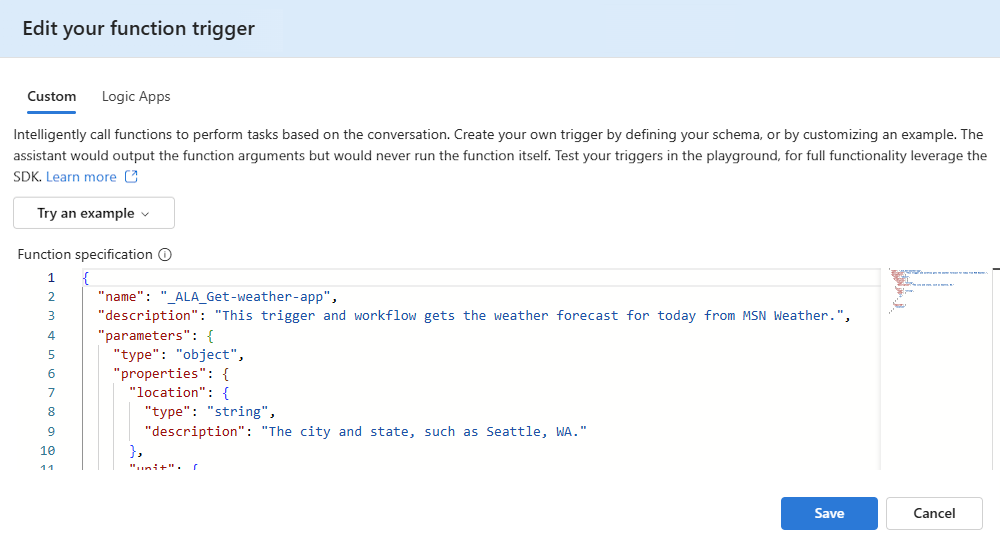This screenshot has height=550, width=1000.
Task: Click the chevron arrow on Try an example
Action: 145,214
